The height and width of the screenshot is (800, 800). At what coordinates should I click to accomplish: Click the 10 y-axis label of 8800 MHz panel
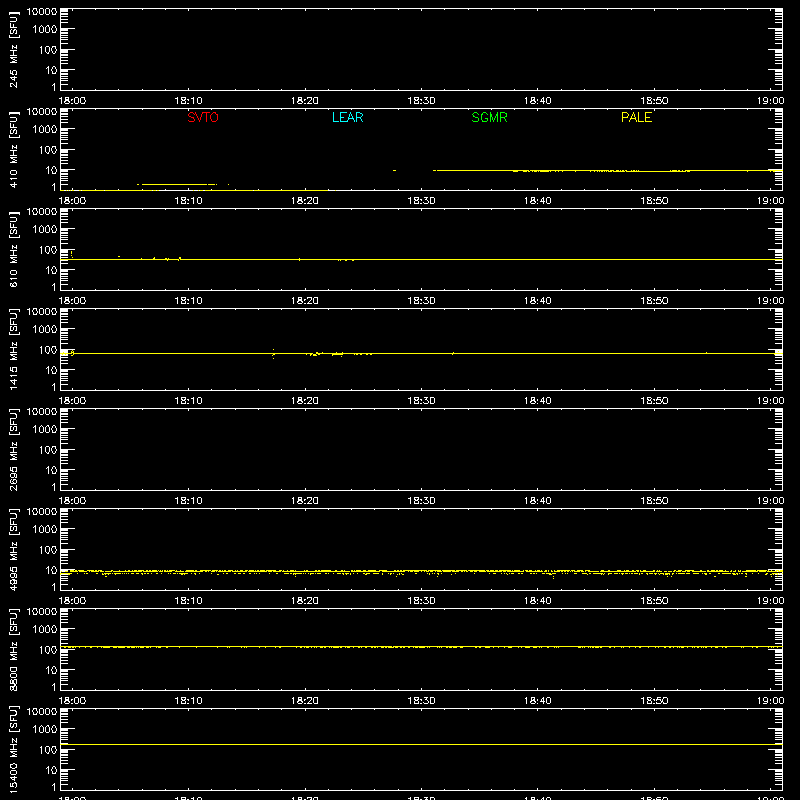(x=51, y=670)
